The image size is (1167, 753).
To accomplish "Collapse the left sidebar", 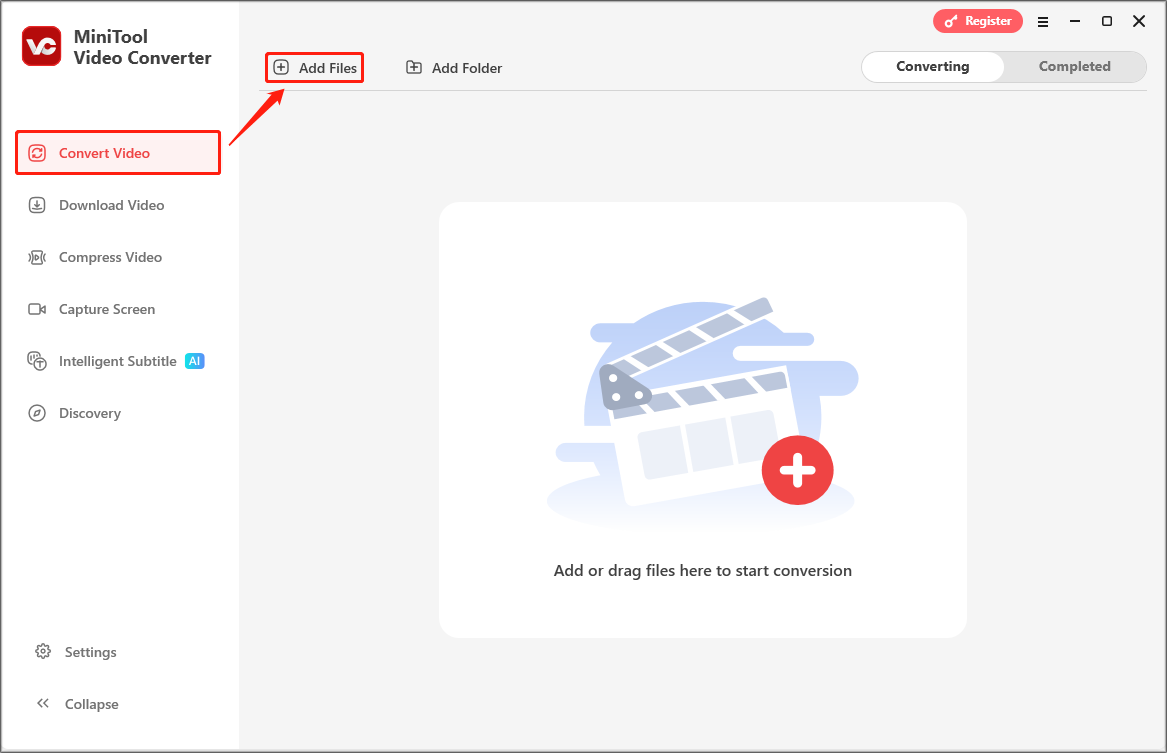I will click(76, 703).
